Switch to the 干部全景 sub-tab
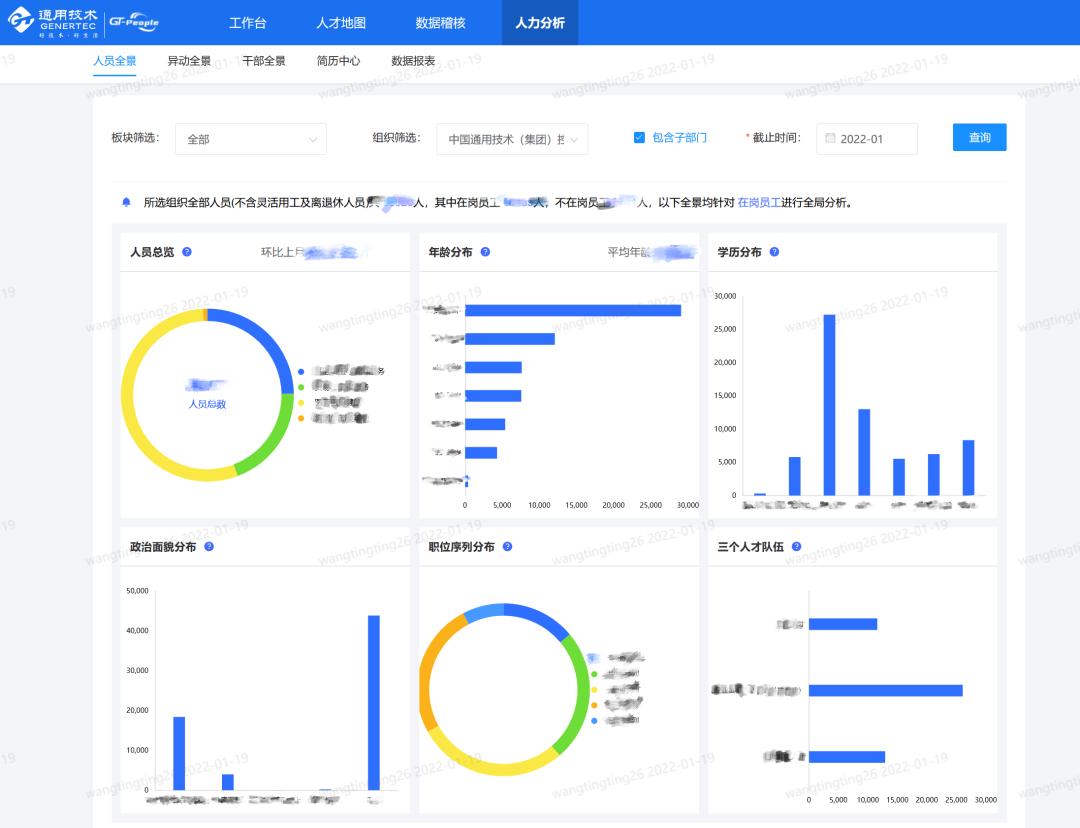The height and width of the screenshot is (828, 1080). pyautogui.click(x=264, y=61)
